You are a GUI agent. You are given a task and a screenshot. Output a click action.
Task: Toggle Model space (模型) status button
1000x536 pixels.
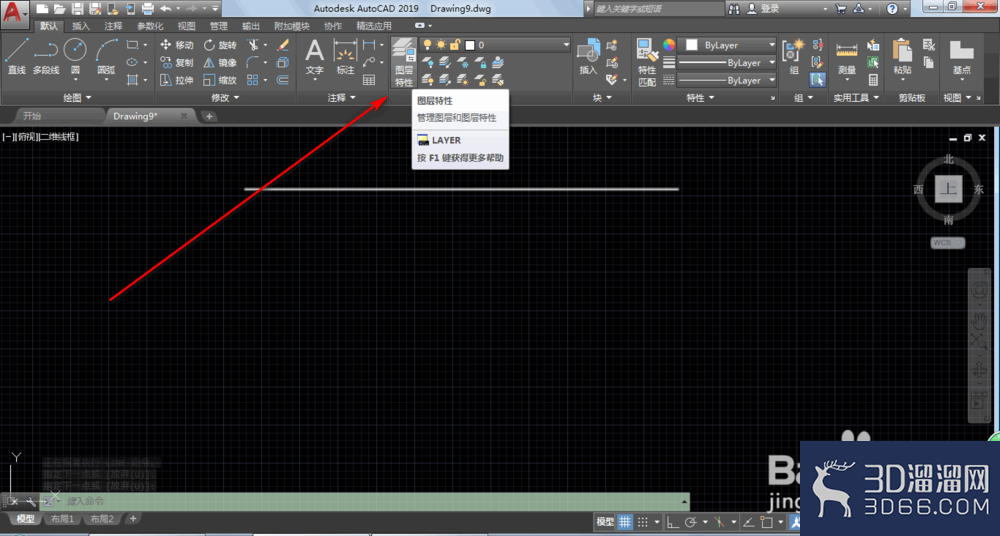pos(605,521)
